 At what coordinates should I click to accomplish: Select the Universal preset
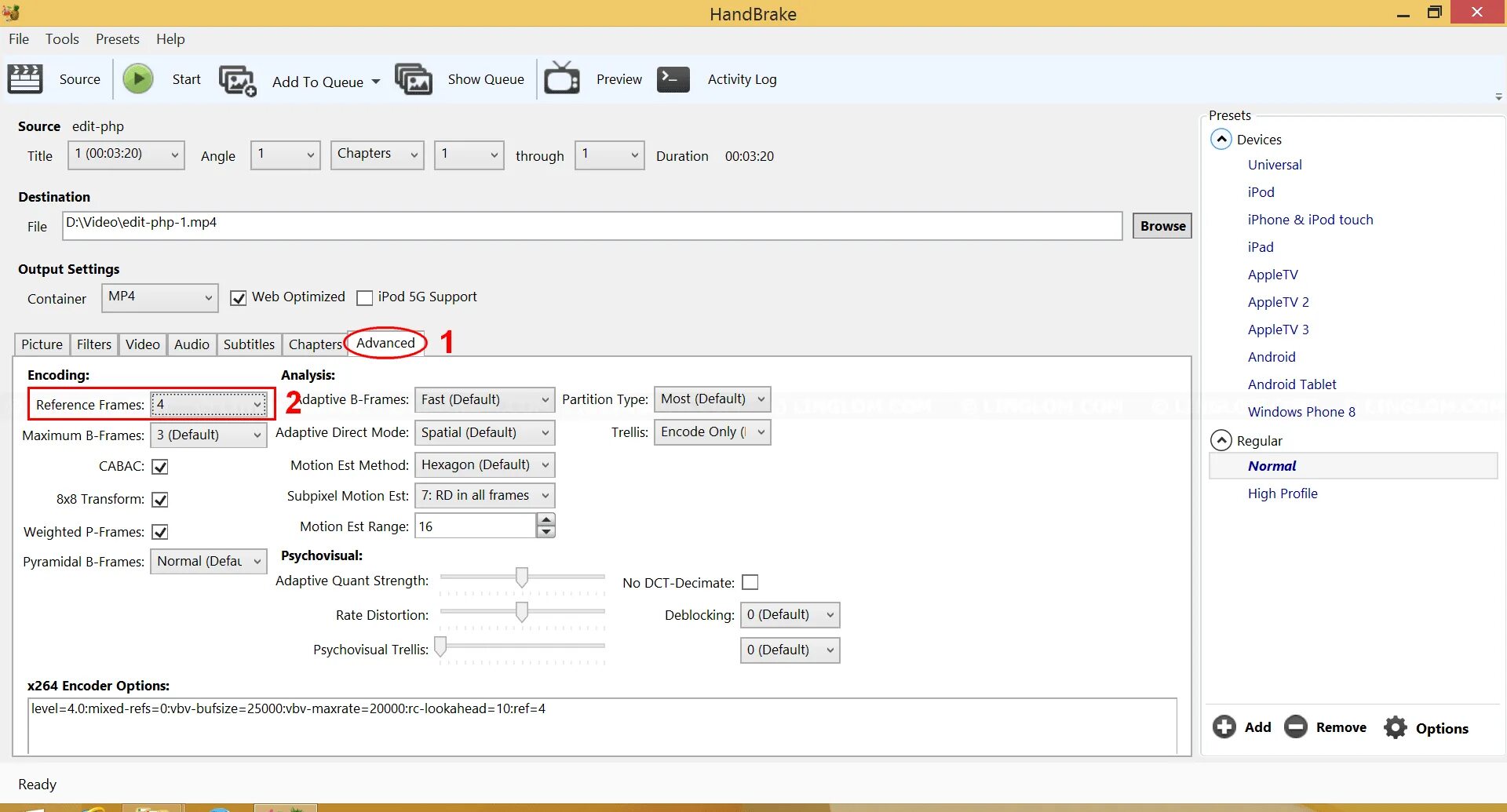tap(1275, 165)
